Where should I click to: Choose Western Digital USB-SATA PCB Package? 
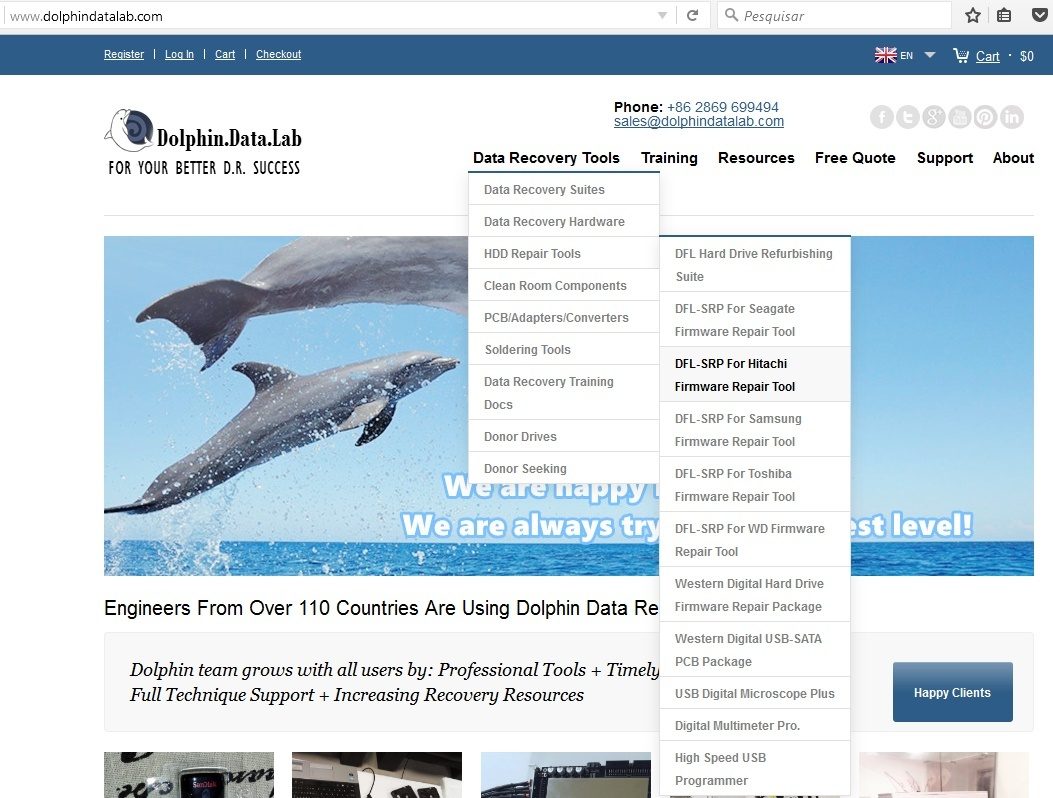pos(755,650)
